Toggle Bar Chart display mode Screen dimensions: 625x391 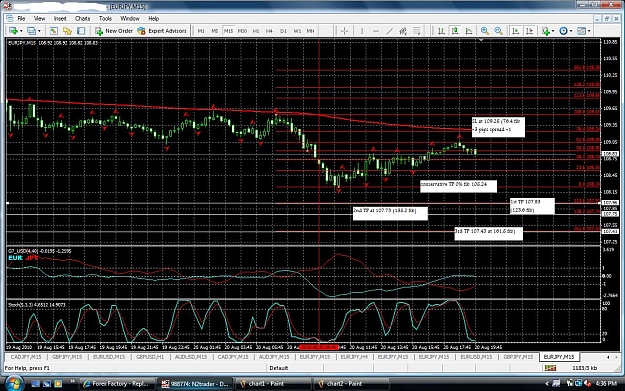441,31
